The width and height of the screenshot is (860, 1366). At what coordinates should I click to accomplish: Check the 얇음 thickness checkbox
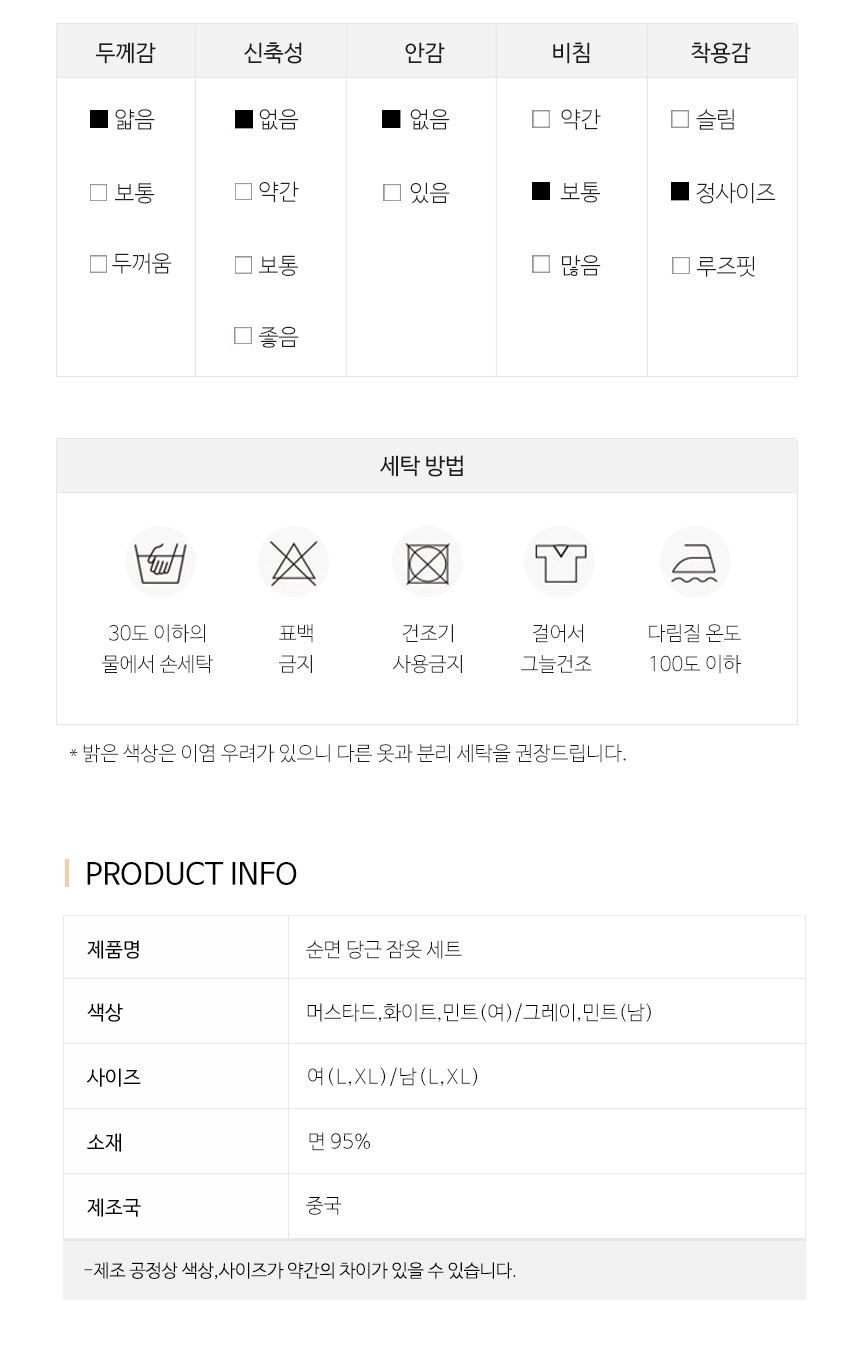pos(99,119)
